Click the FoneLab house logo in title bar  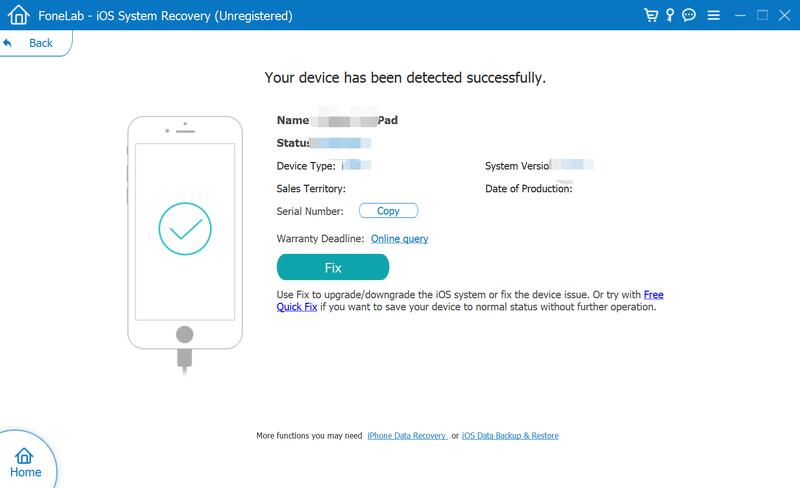point(17,15)
